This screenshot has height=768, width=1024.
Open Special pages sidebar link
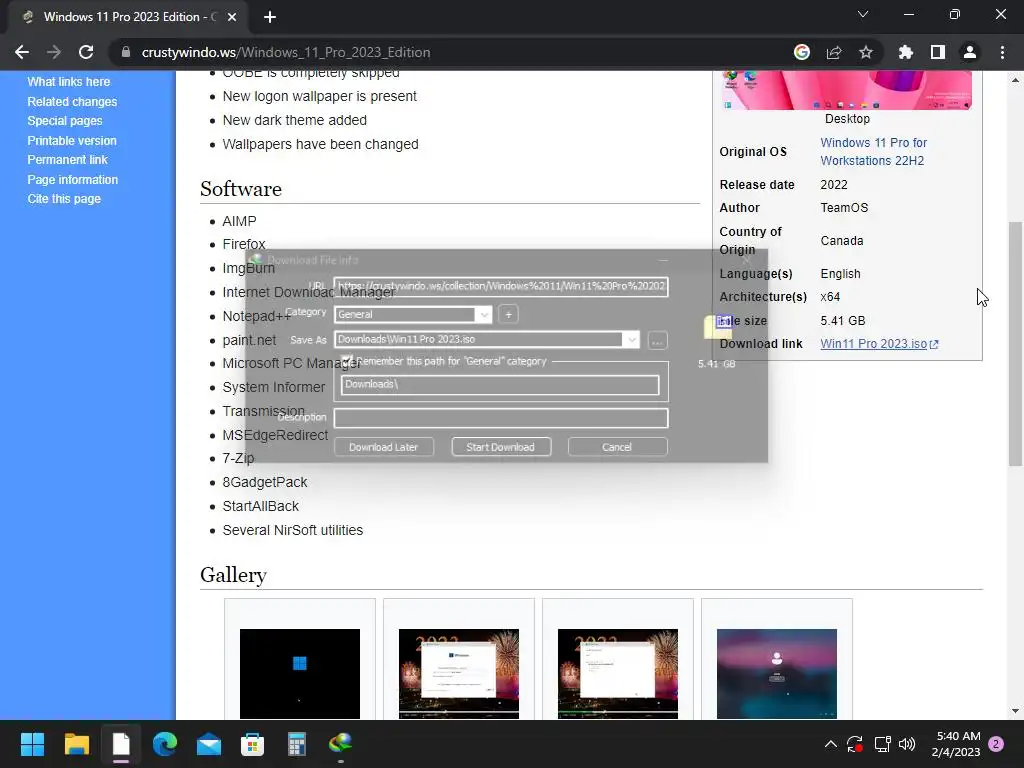[x=65, y=121]
